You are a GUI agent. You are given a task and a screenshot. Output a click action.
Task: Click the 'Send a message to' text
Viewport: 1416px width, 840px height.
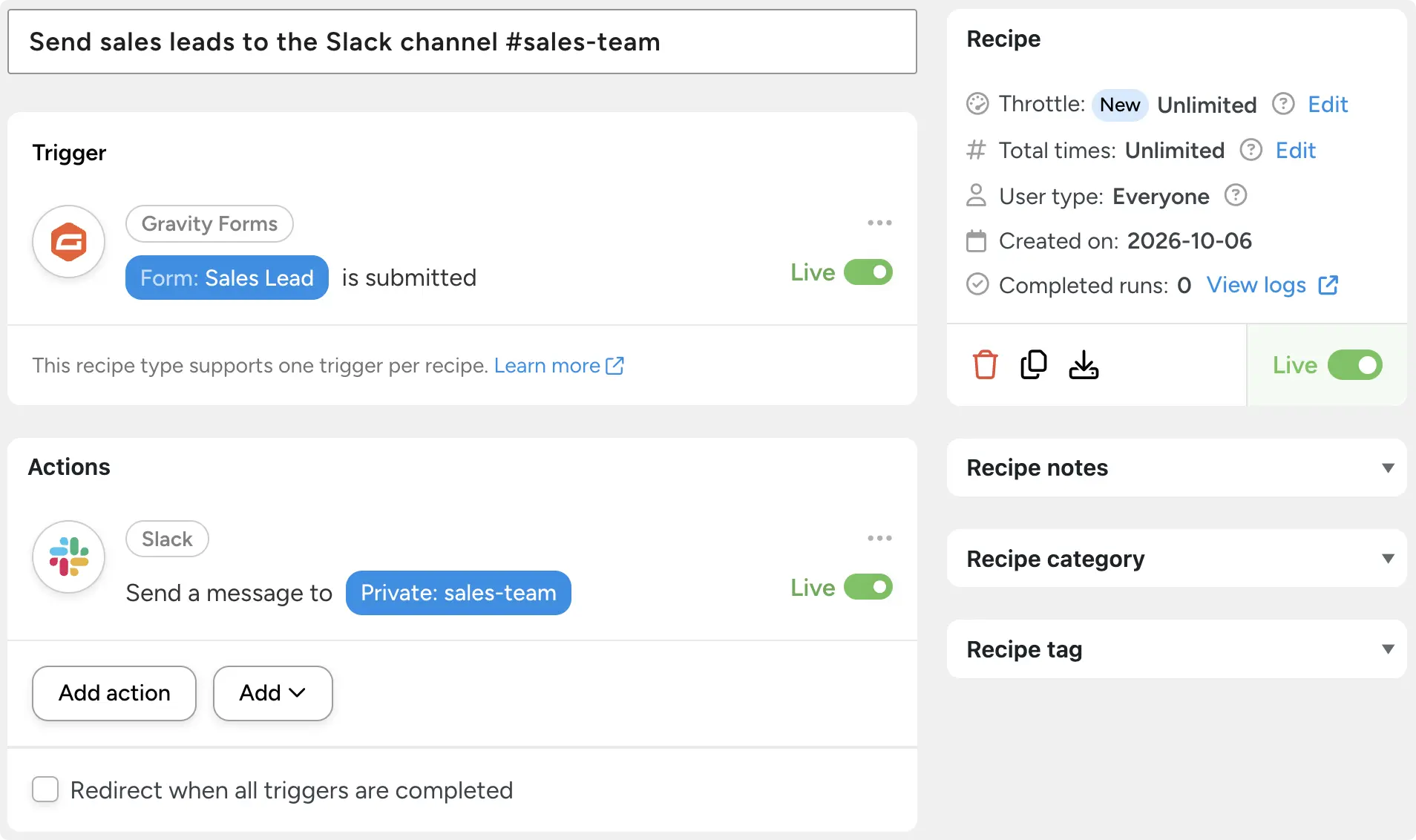(x=229, y=593)
